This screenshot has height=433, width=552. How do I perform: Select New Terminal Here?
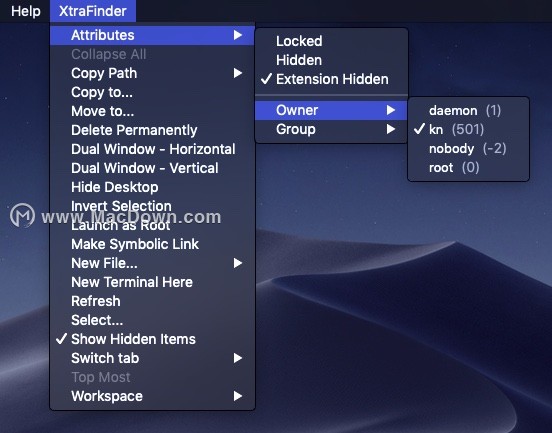click(152, 282)
